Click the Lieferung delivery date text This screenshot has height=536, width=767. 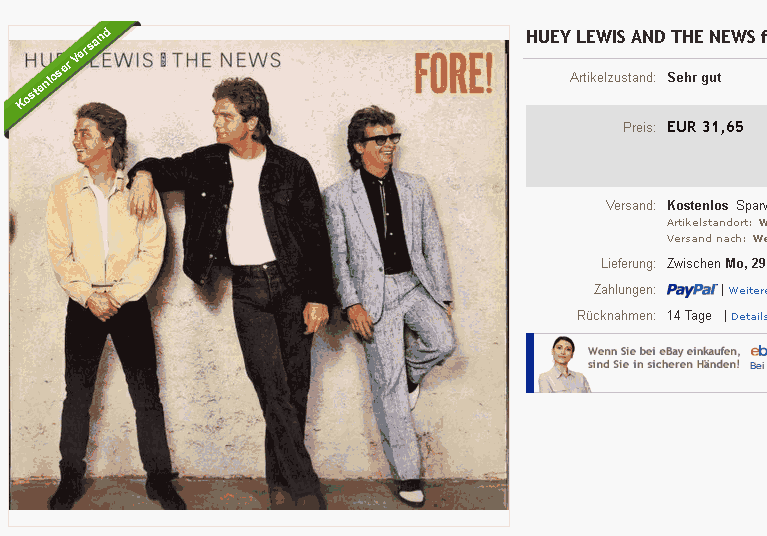[717, 264]
